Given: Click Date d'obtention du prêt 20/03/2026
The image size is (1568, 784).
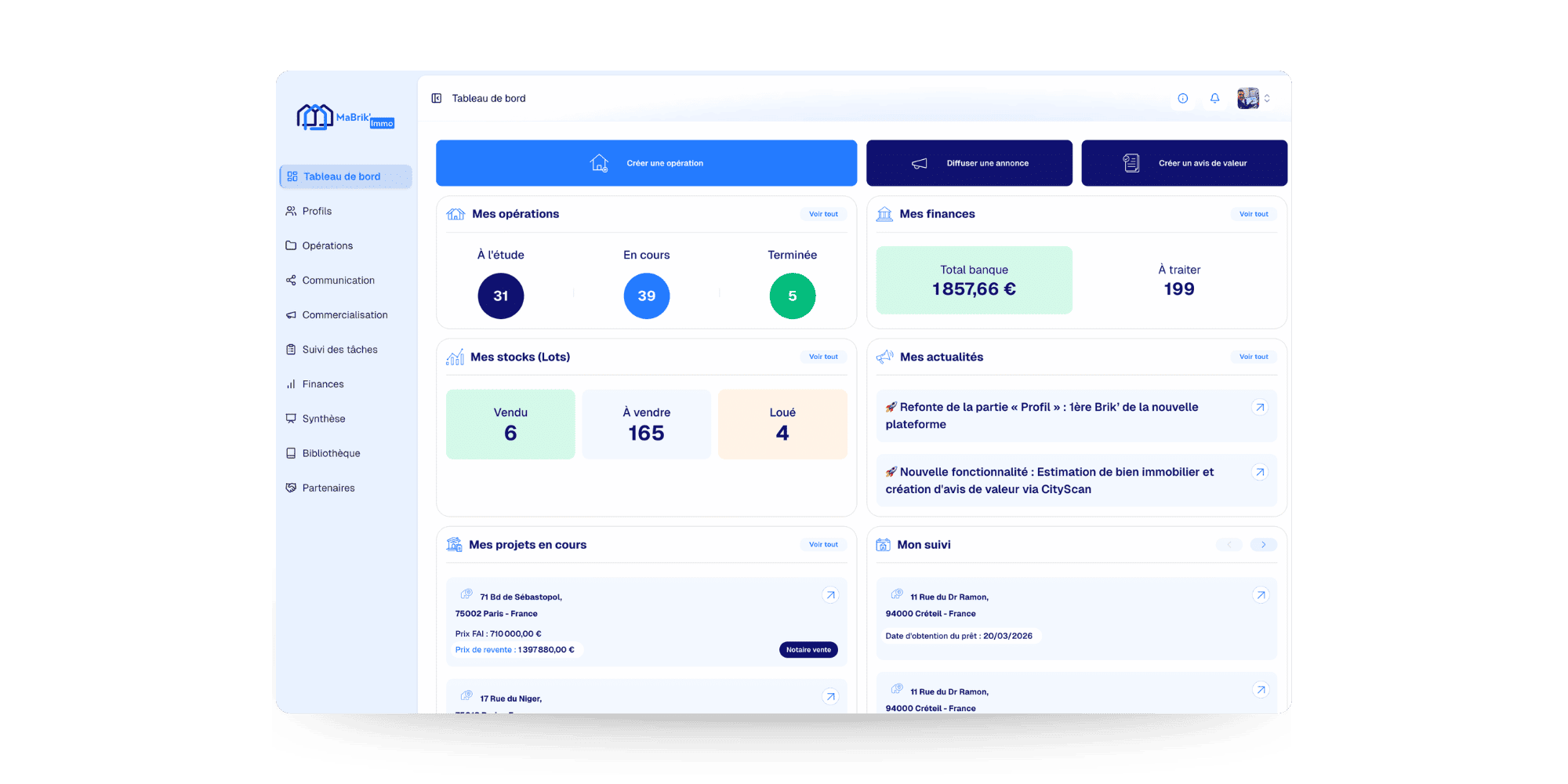Looking at the screenshot, I should tap(959, 636).
